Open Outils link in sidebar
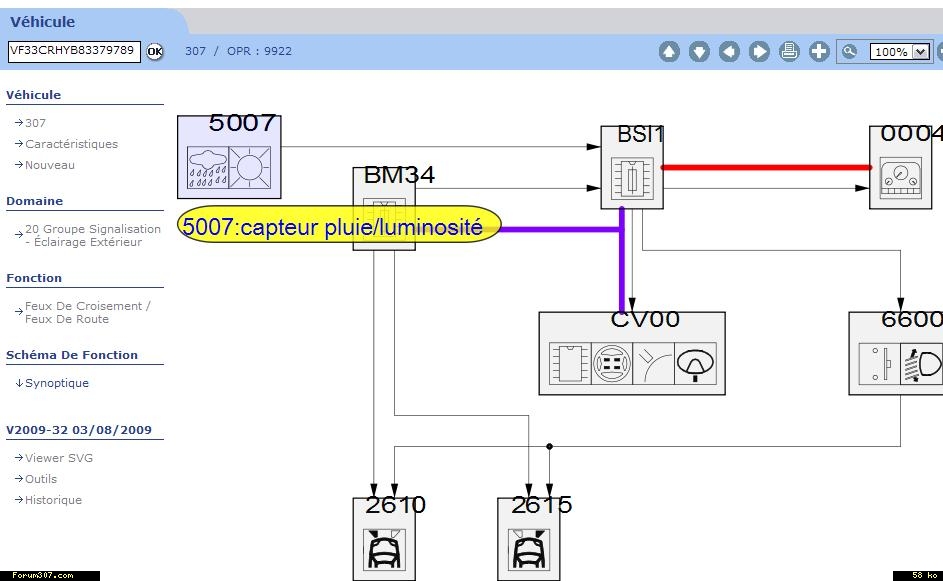This screenshot has height=581, width=943. pos(40,479)
